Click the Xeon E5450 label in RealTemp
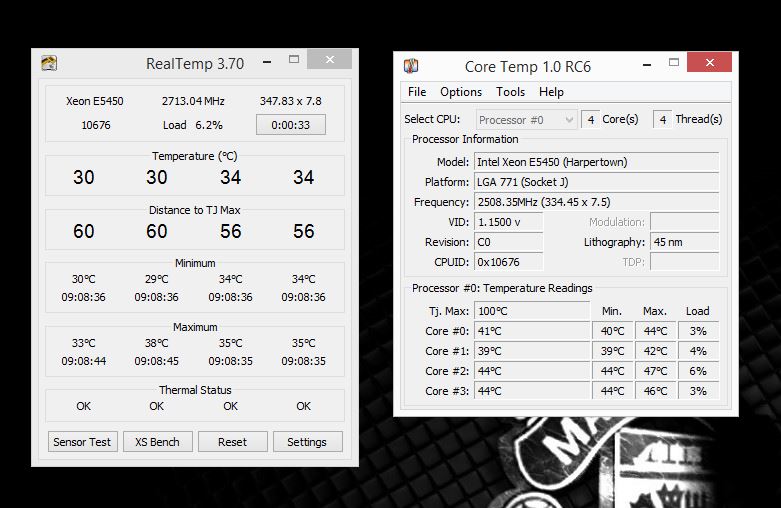The height and width of the screenshot is (508, 781). 95,101
